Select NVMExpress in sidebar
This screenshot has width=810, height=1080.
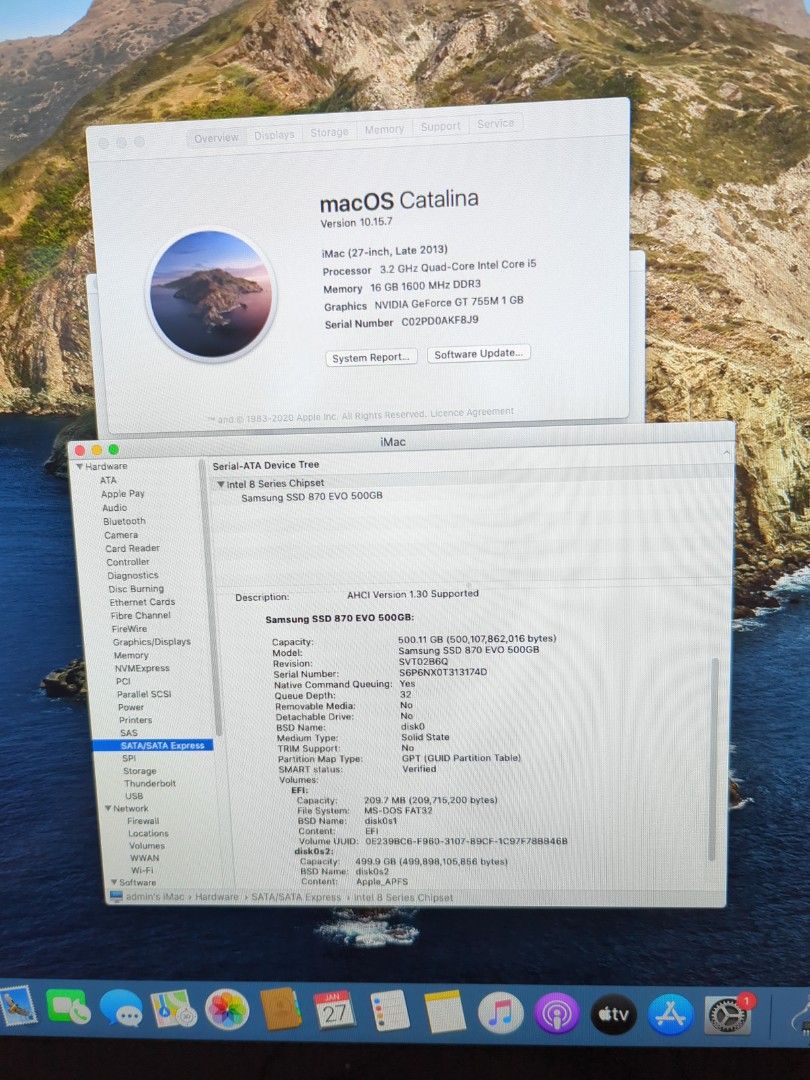[142, 668]
